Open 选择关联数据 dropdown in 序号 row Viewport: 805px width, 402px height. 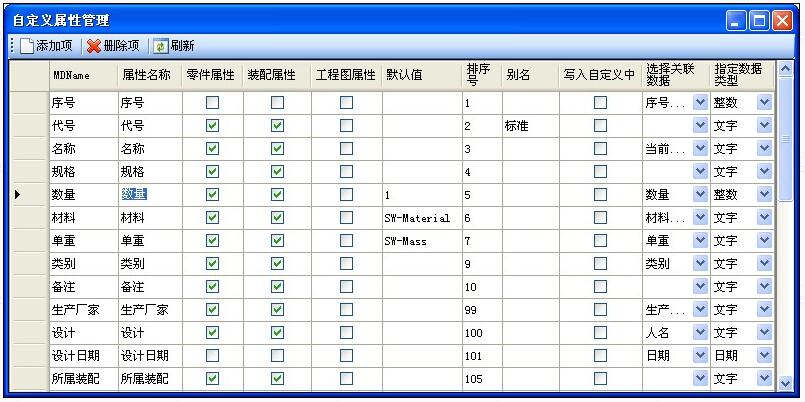point(700,103)
